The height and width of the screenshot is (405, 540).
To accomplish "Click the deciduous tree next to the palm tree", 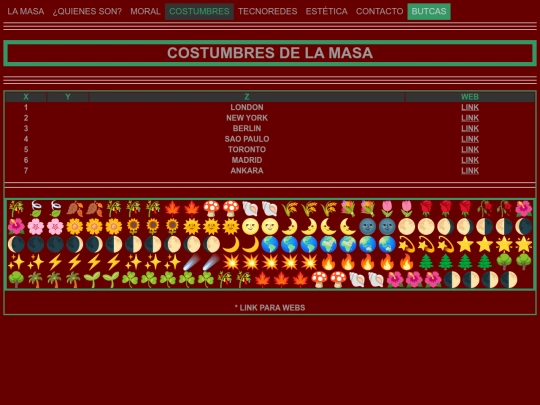I will (x=16, y=280).
